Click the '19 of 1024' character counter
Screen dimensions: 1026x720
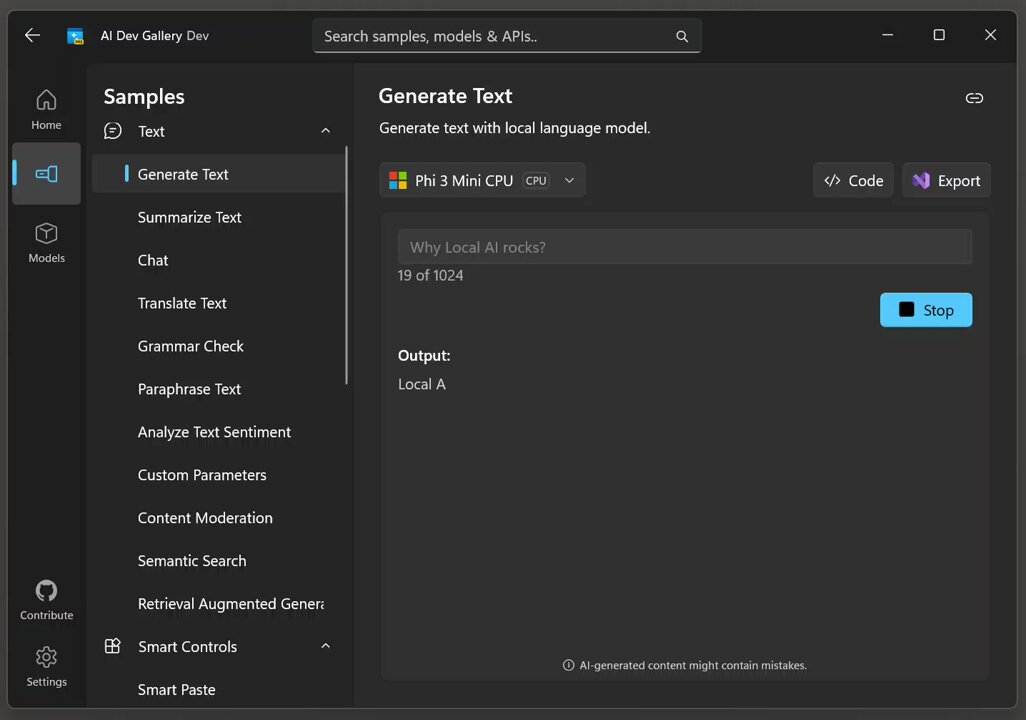[x=431, y=276]
